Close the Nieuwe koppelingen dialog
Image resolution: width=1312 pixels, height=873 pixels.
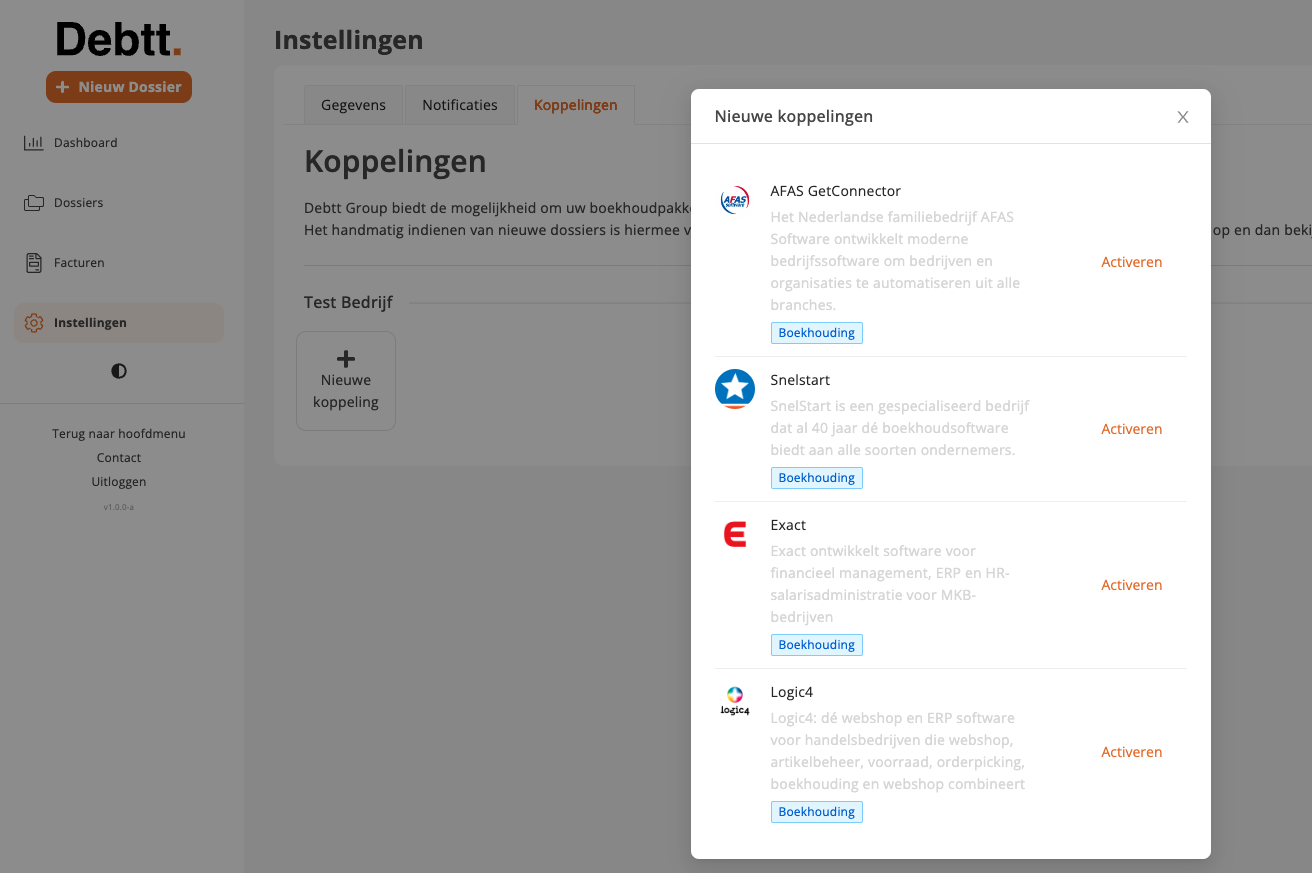tap(1183, 117)
